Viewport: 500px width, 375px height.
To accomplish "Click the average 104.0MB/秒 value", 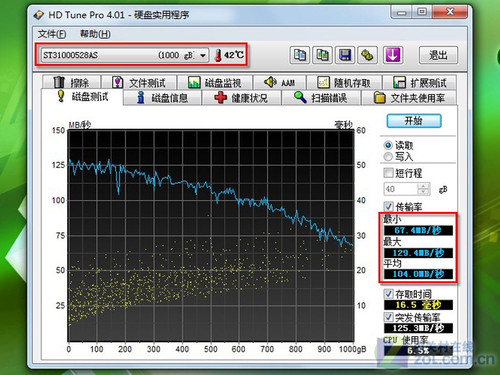I will pos(418,274).
